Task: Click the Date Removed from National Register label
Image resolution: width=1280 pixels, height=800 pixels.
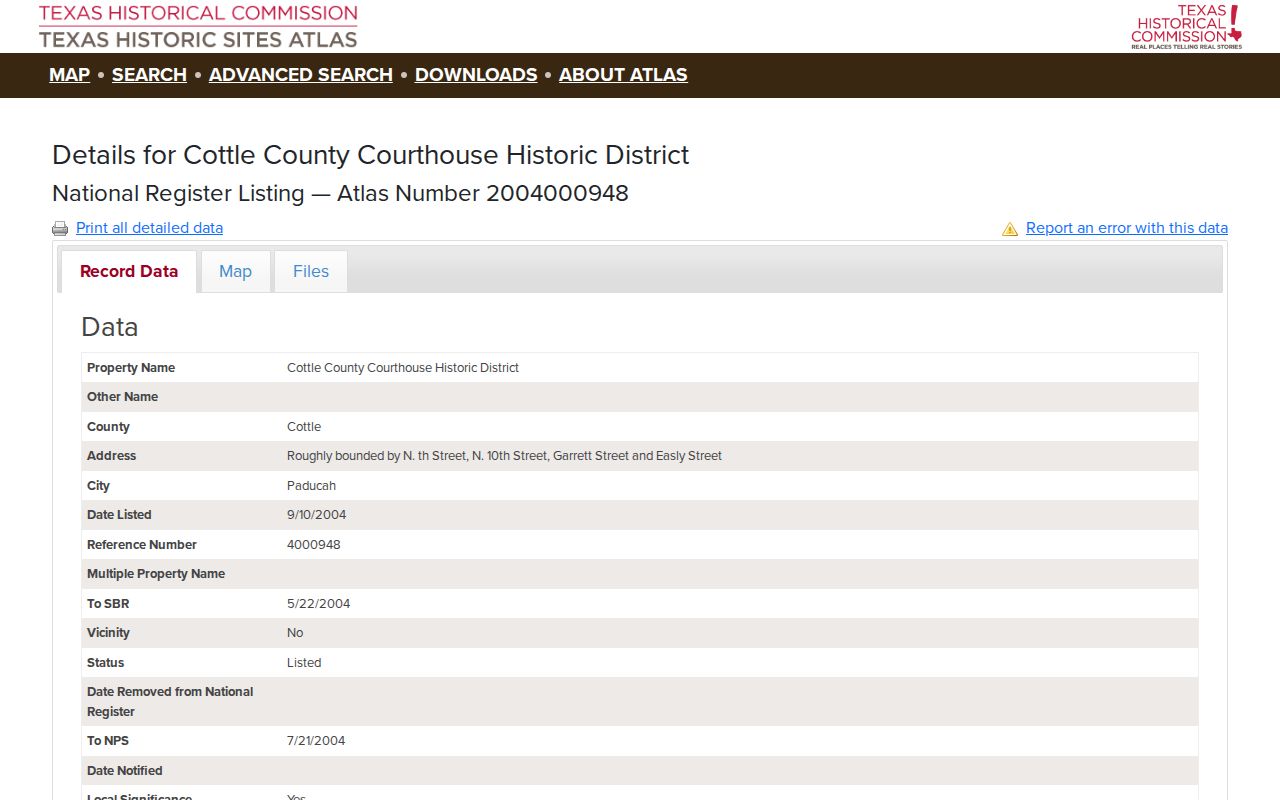Action: pyautogui.click(x=170, y=702)
